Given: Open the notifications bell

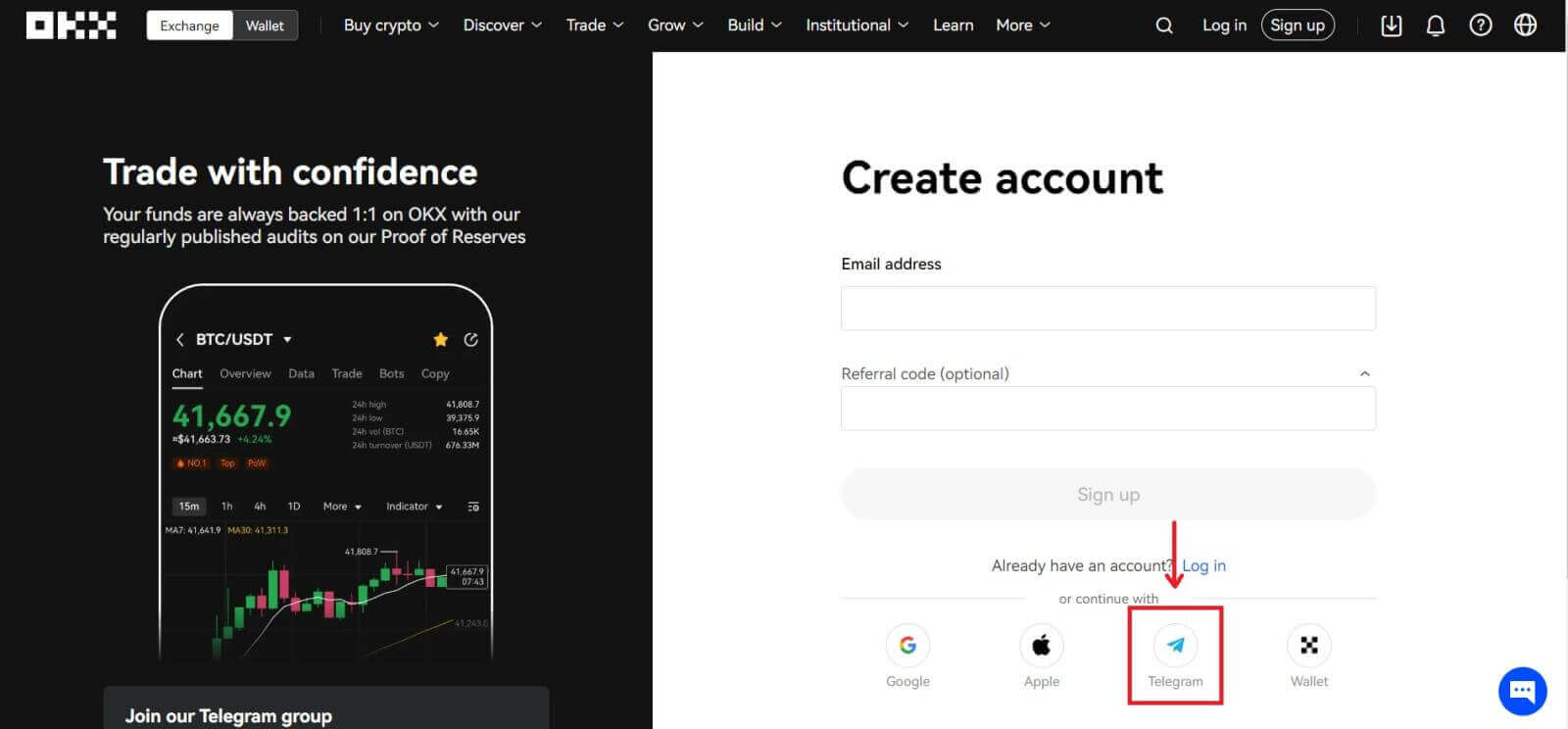Looking at the screenshot, I should coord(1435,25).
